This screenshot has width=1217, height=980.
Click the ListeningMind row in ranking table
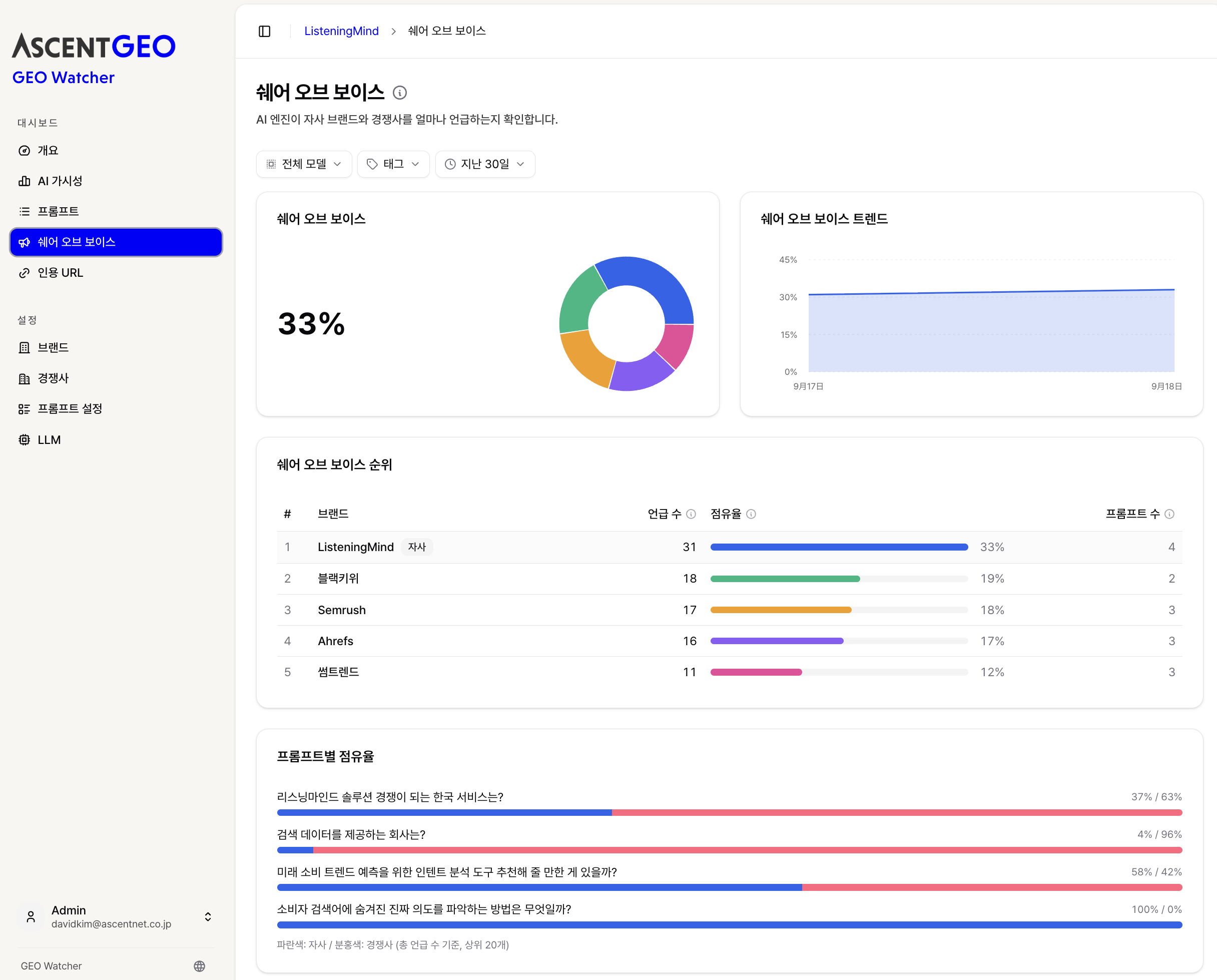click(x=729, y=547)
